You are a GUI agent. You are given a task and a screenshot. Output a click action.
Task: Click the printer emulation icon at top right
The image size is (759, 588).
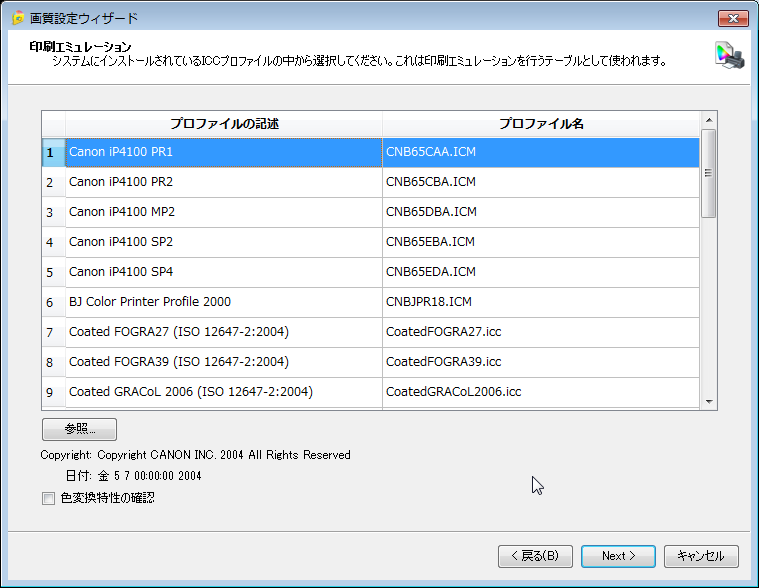[729, 56]
